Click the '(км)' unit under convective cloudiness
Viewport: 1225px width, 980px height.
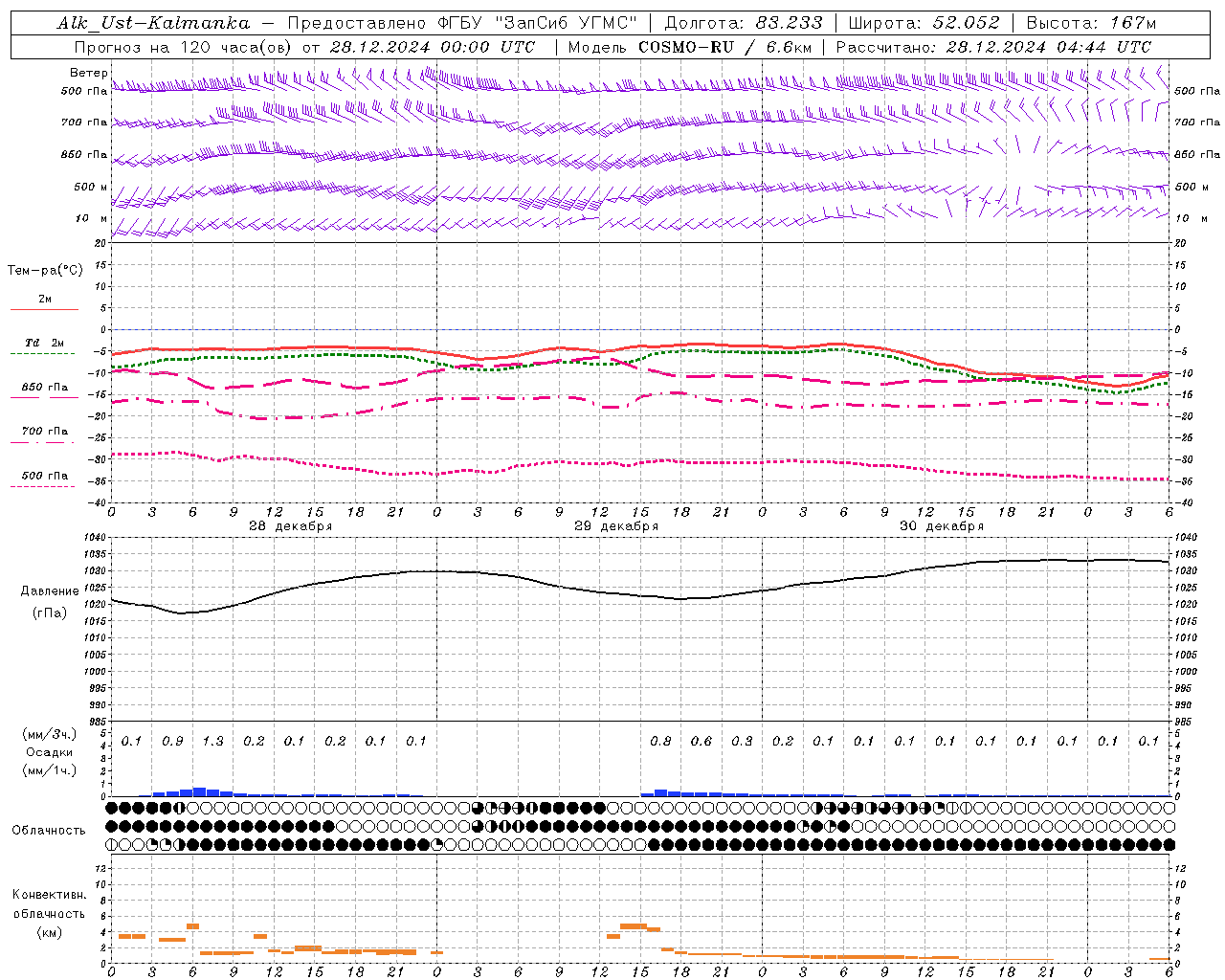(49, 932)
